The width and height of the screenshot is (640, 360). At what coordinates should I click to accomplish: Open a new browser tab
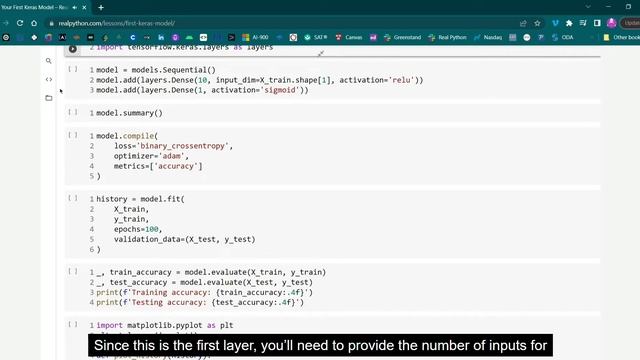[101, 7]
